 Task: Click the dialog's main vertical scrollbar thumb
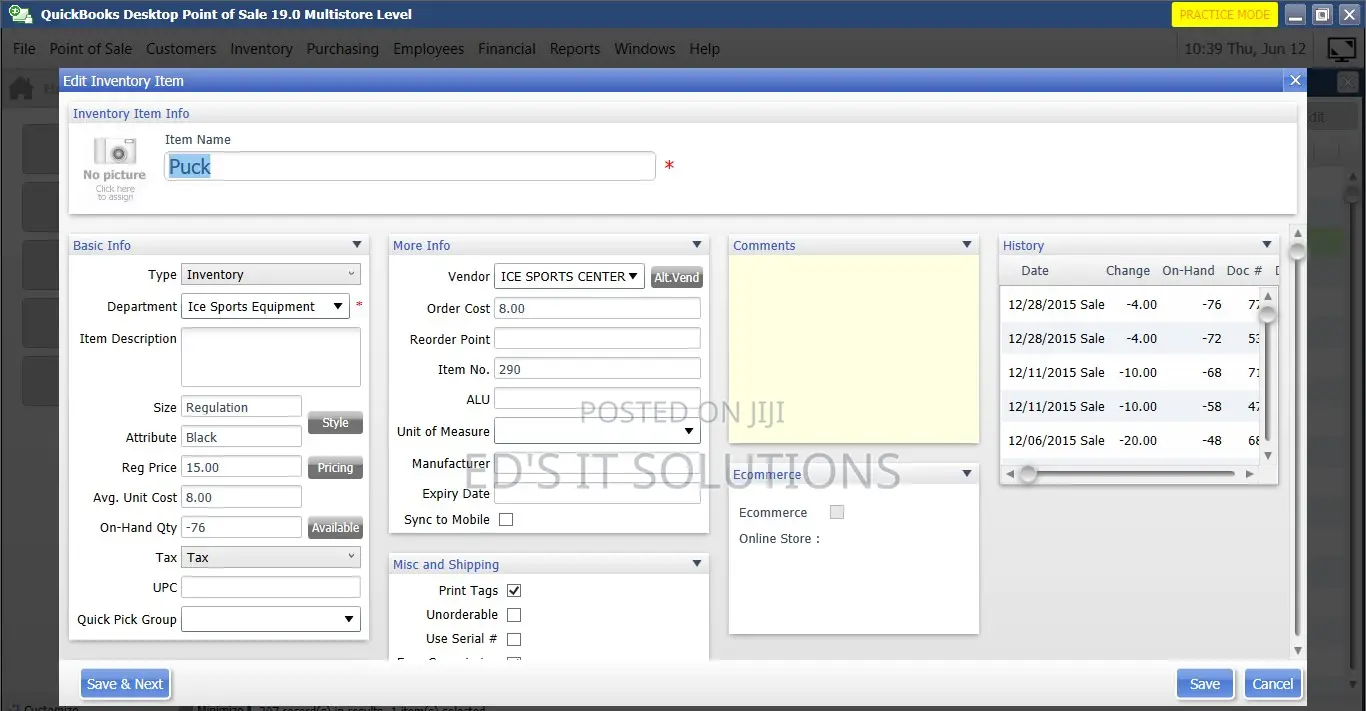1297,252
